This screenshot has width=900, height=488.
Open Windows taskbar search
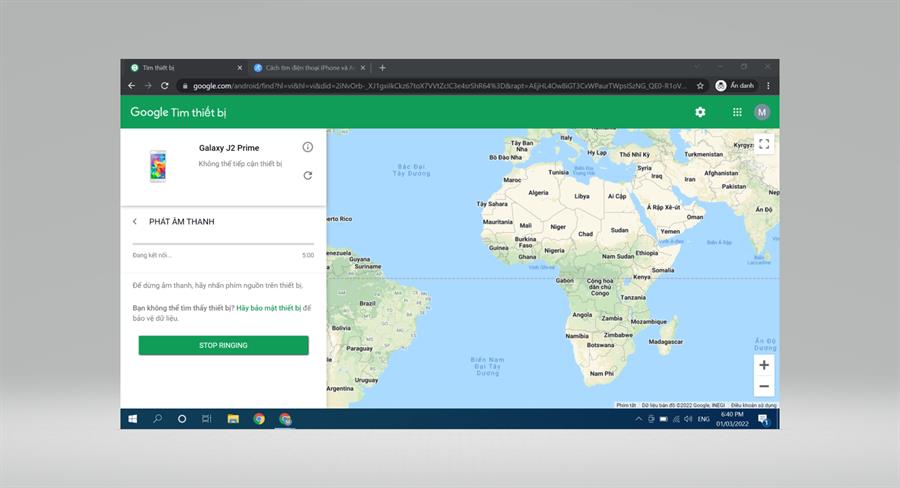coord(157,419)
